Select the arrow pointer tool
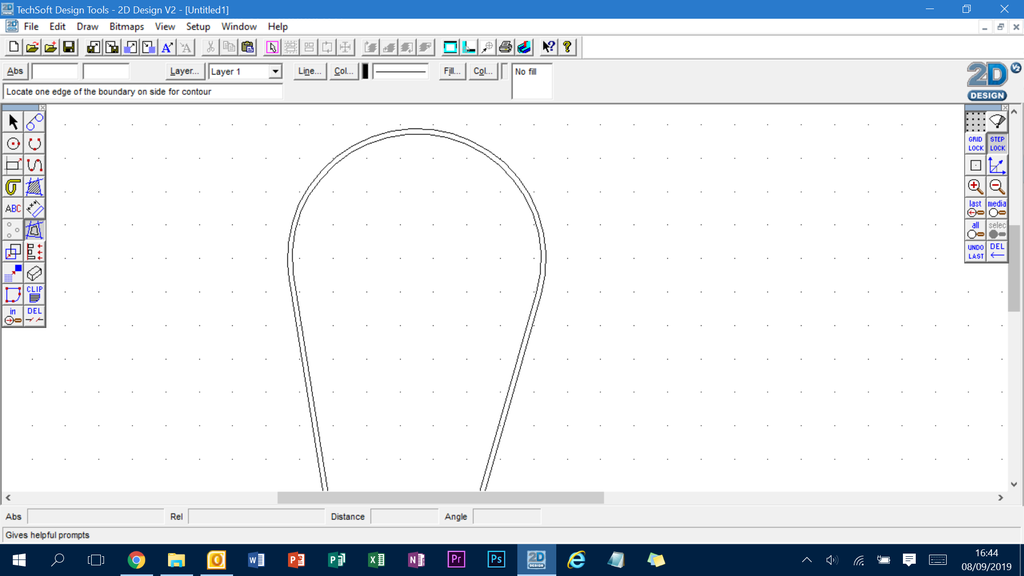Viewport: 1024px width, 576px height. pos(13,121)
